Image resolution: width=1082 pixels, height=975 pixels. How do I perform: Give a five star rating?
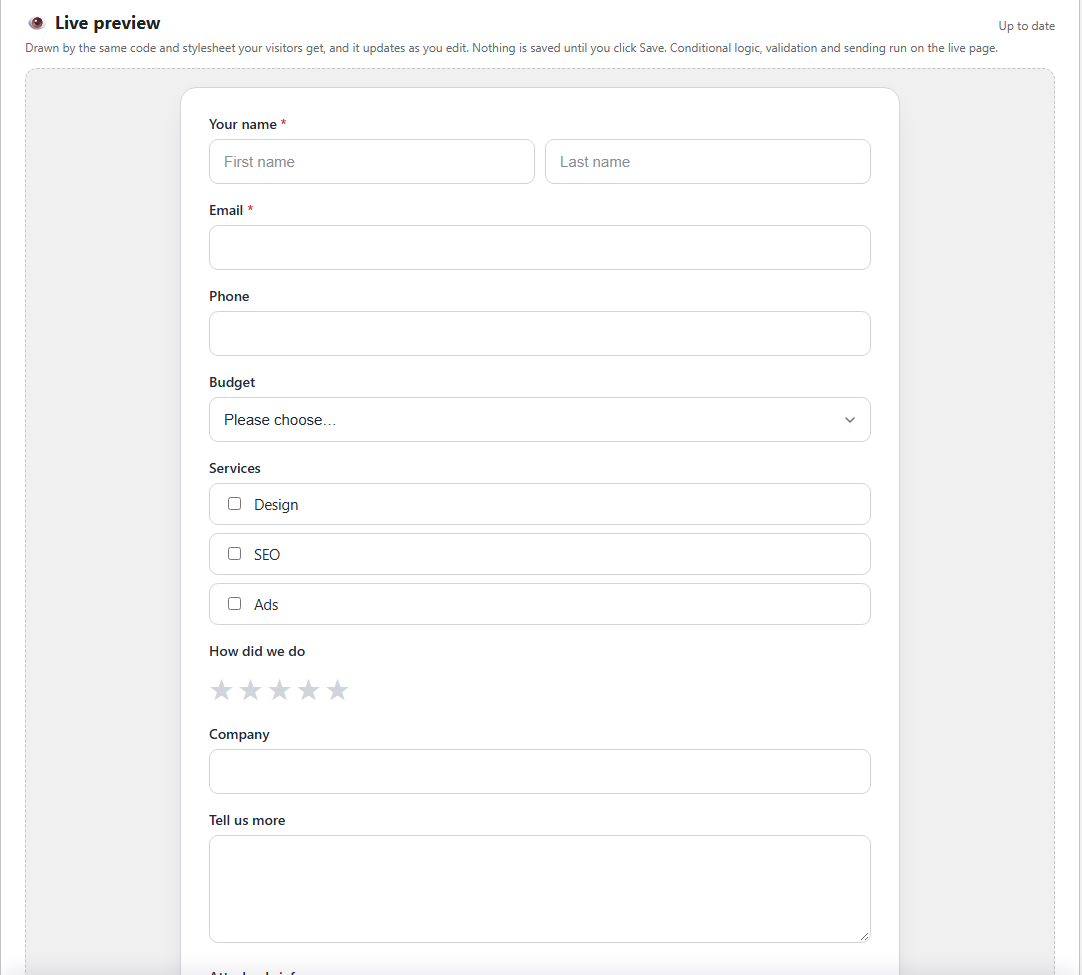pos(337,689)
